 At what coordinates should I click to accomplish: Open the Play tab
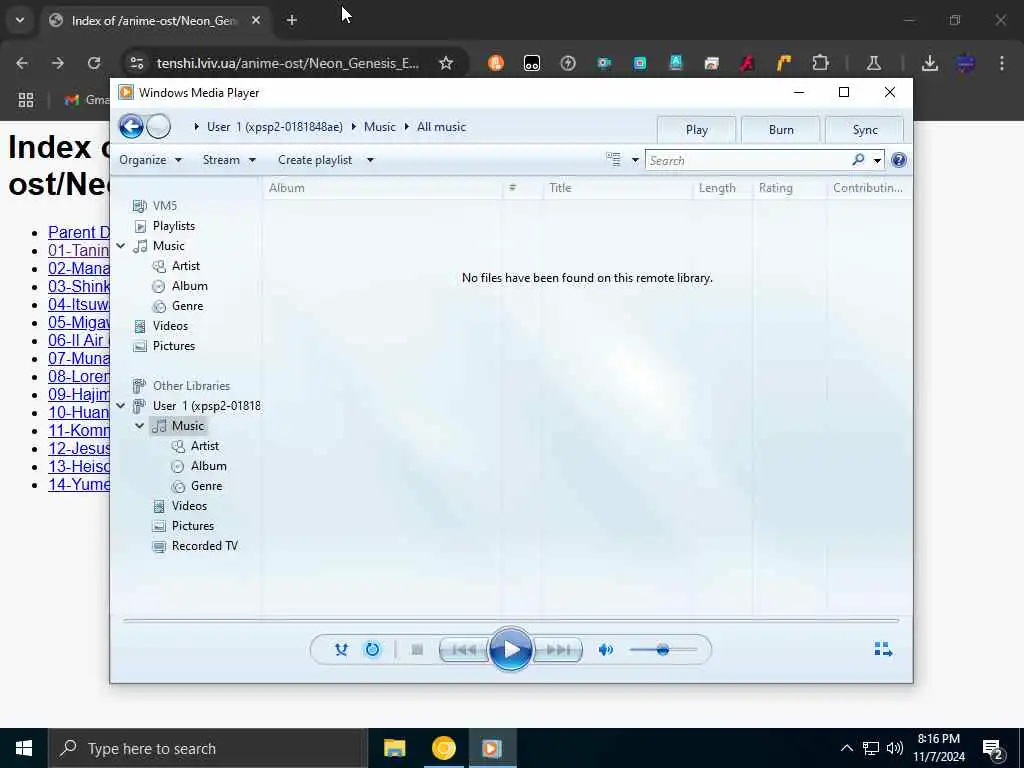point(697,129)
